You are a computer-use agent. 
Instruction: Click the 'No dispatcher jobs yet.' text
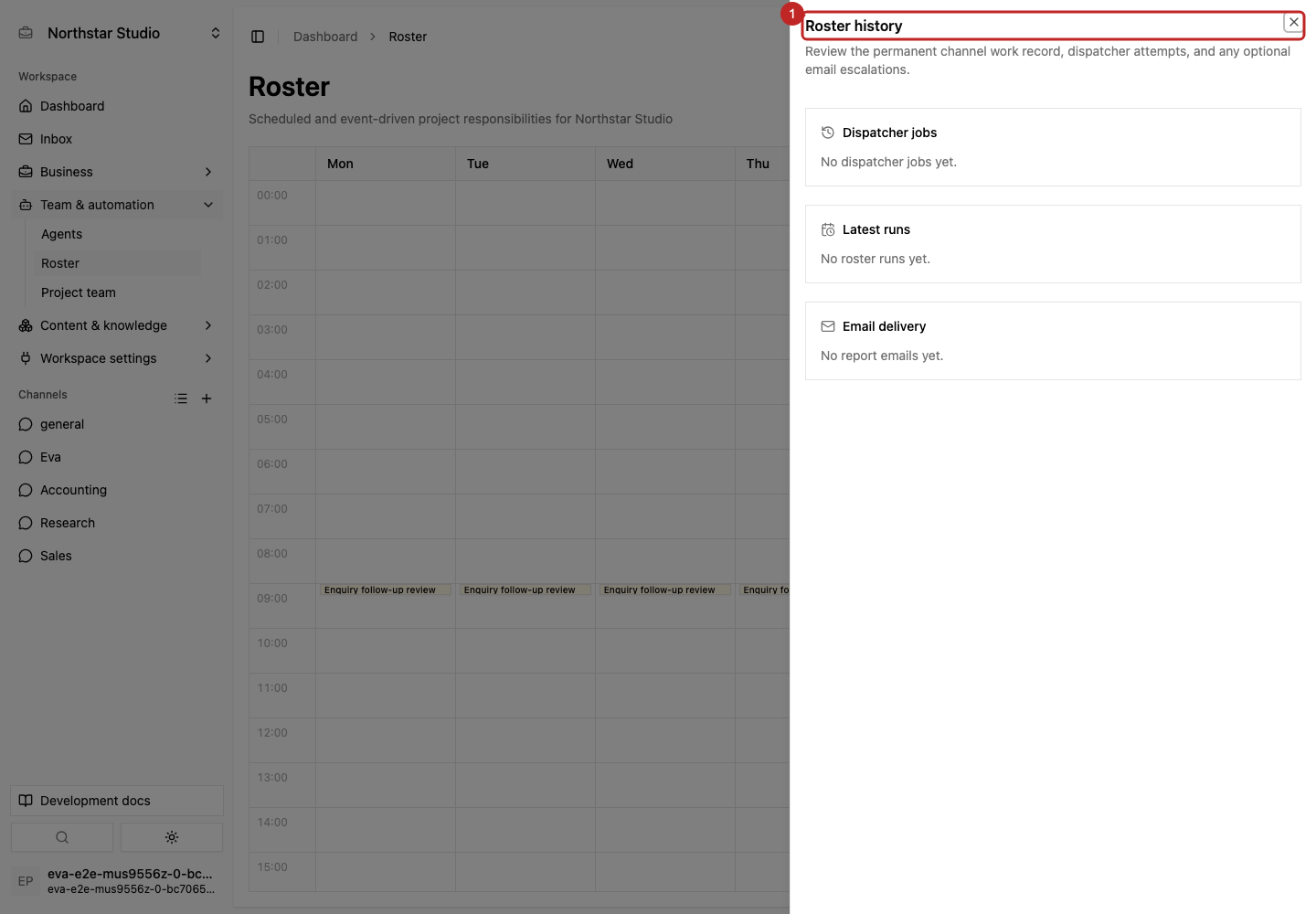tap(888, 162)
